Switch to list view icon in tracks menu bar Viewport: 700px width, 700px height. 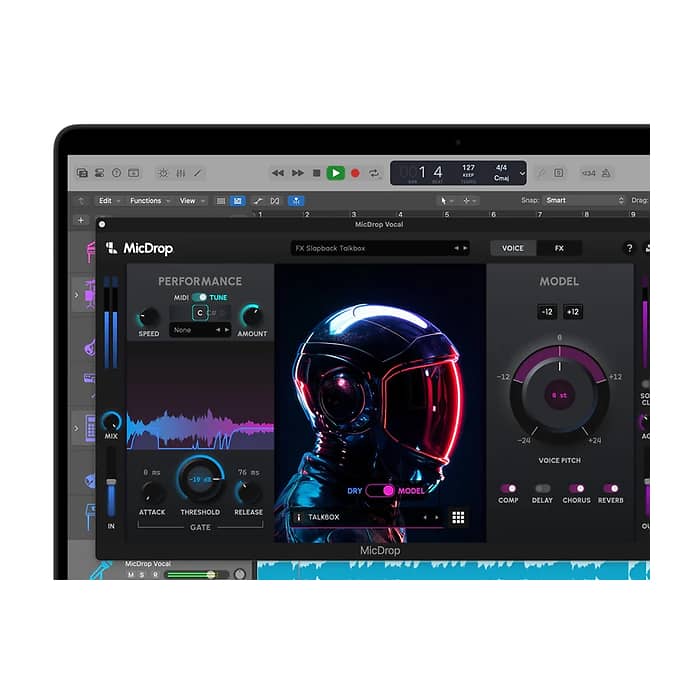point(221,201)
